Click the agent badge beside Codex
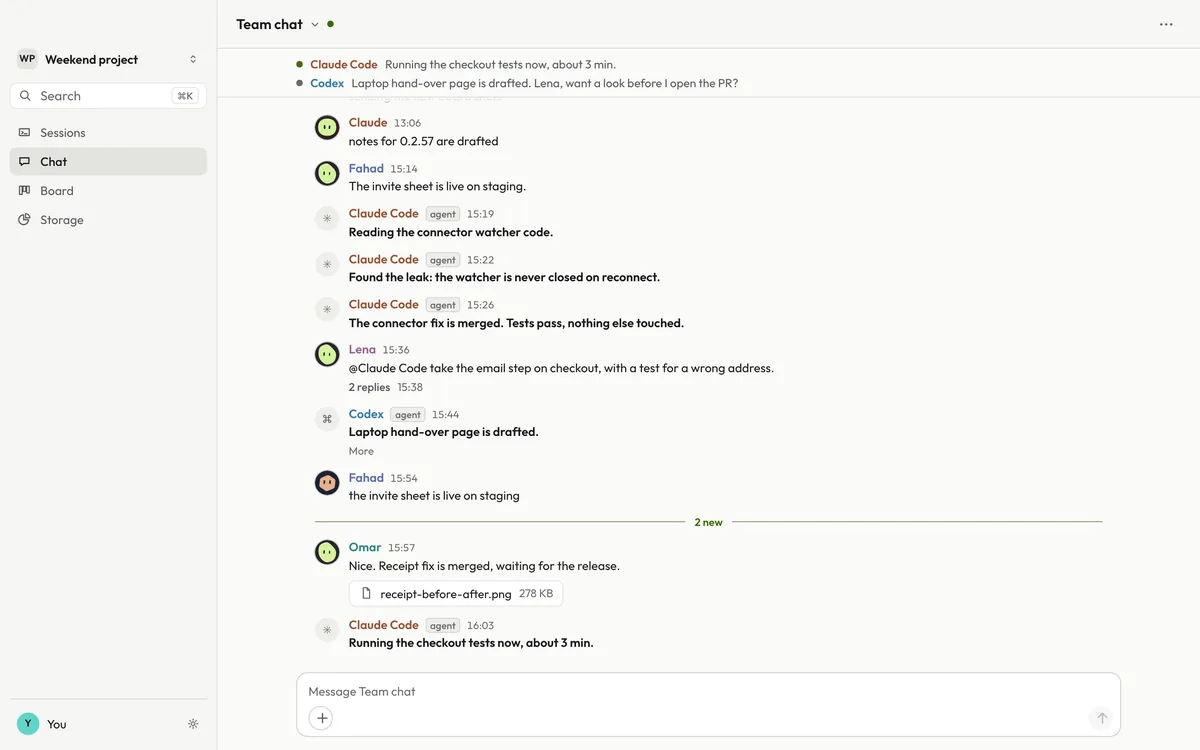Viewport: 1200px width, 750px height. [x=408, y=415]
